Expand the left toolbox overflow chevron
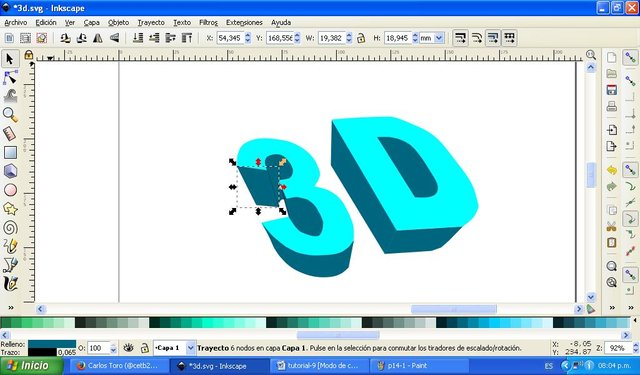 pos(11,308)
